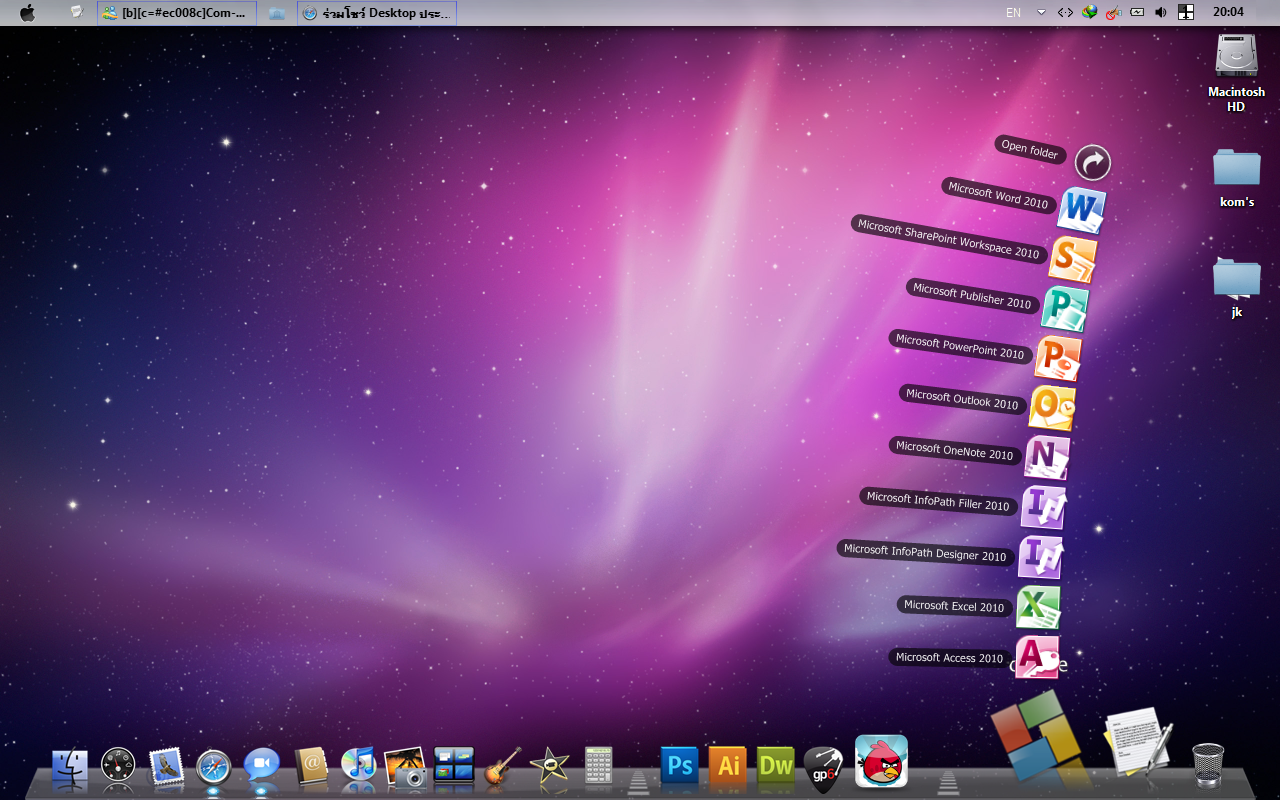Launch Dreamweaver from the dock
The height and width of the screenshot is (800, 1280).
pos(776,766)
